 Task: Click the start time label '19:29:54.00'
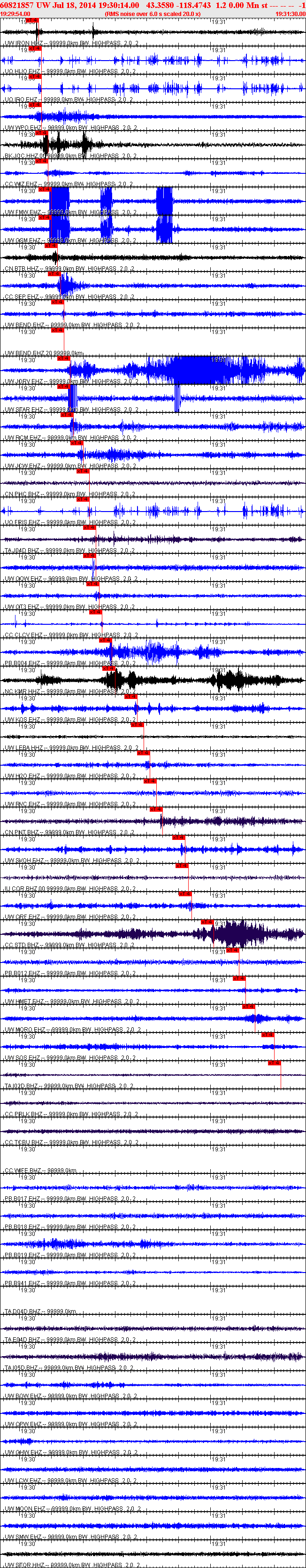tap(15, 14)
